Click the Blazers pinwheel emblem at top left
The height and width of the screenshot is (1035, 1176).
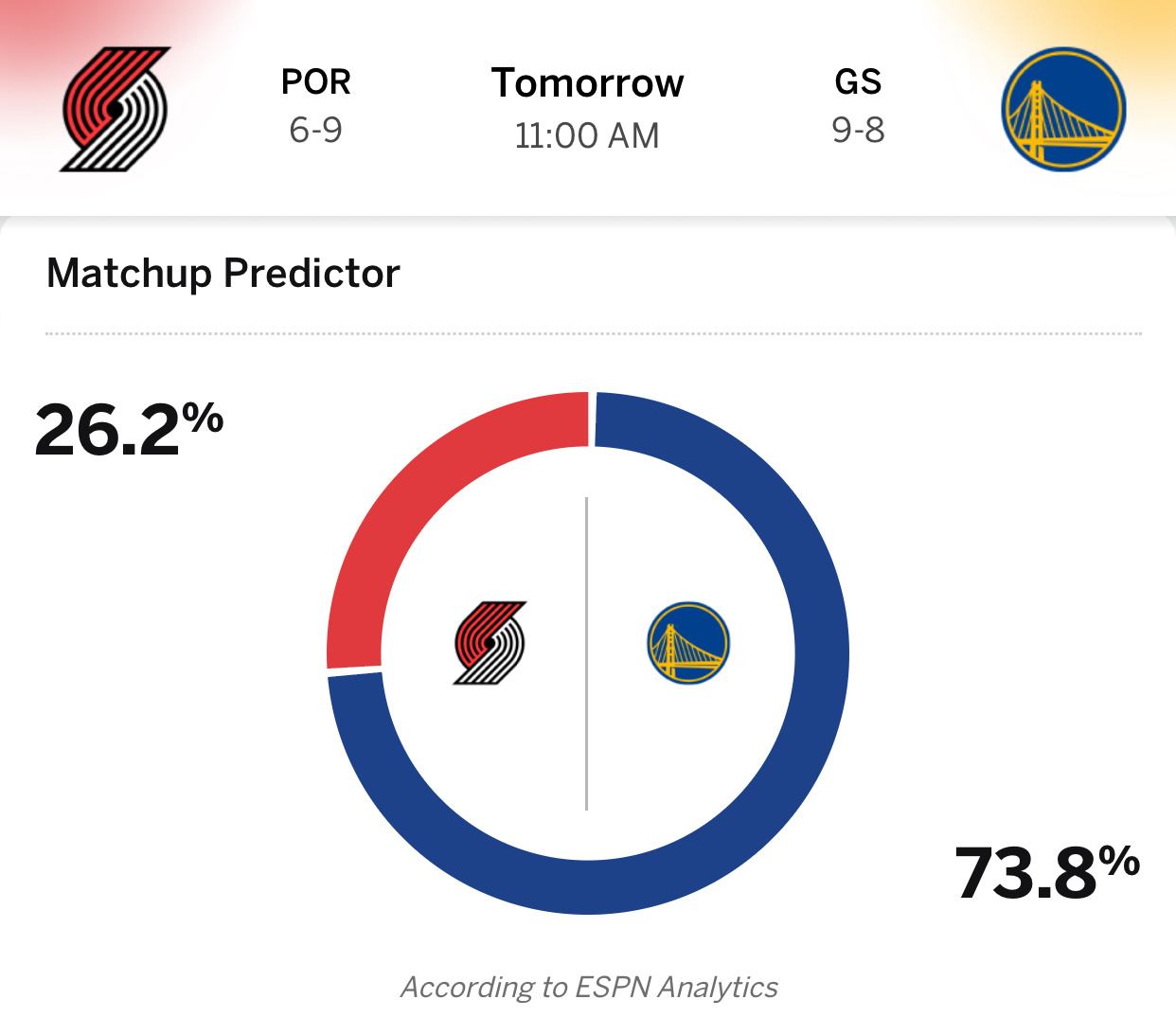[114, 109]
